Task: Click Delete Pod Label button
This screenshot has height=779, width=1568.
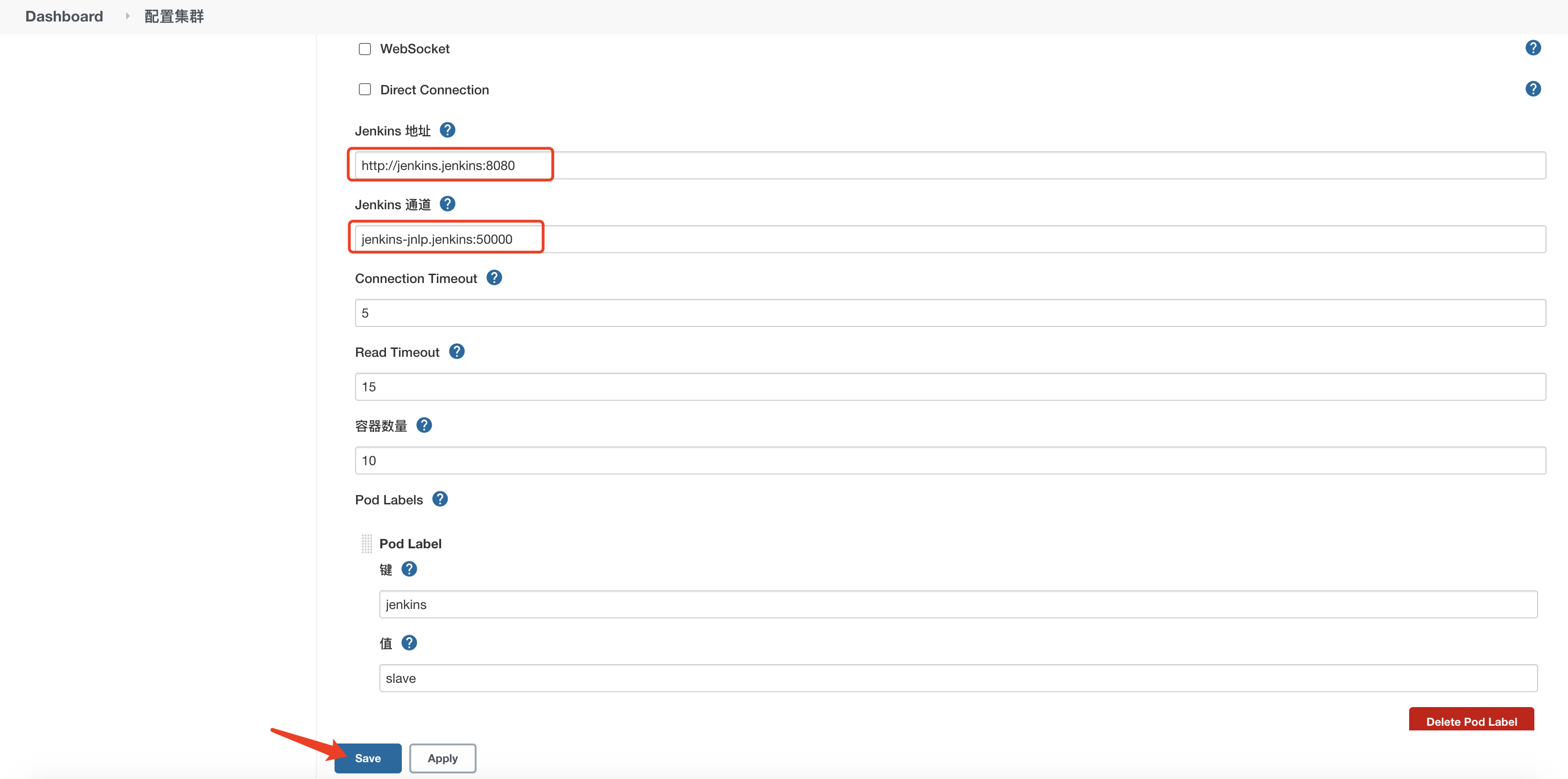Action: click(1471, 721)
